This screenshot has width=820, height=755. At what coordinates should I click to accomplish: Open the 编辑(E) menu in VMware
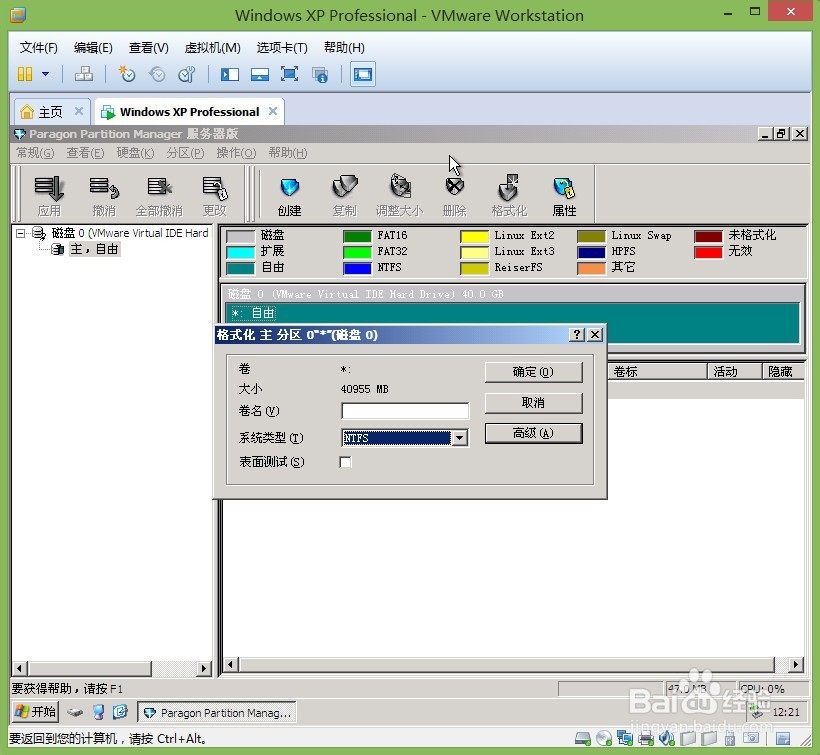pos(93,48)
